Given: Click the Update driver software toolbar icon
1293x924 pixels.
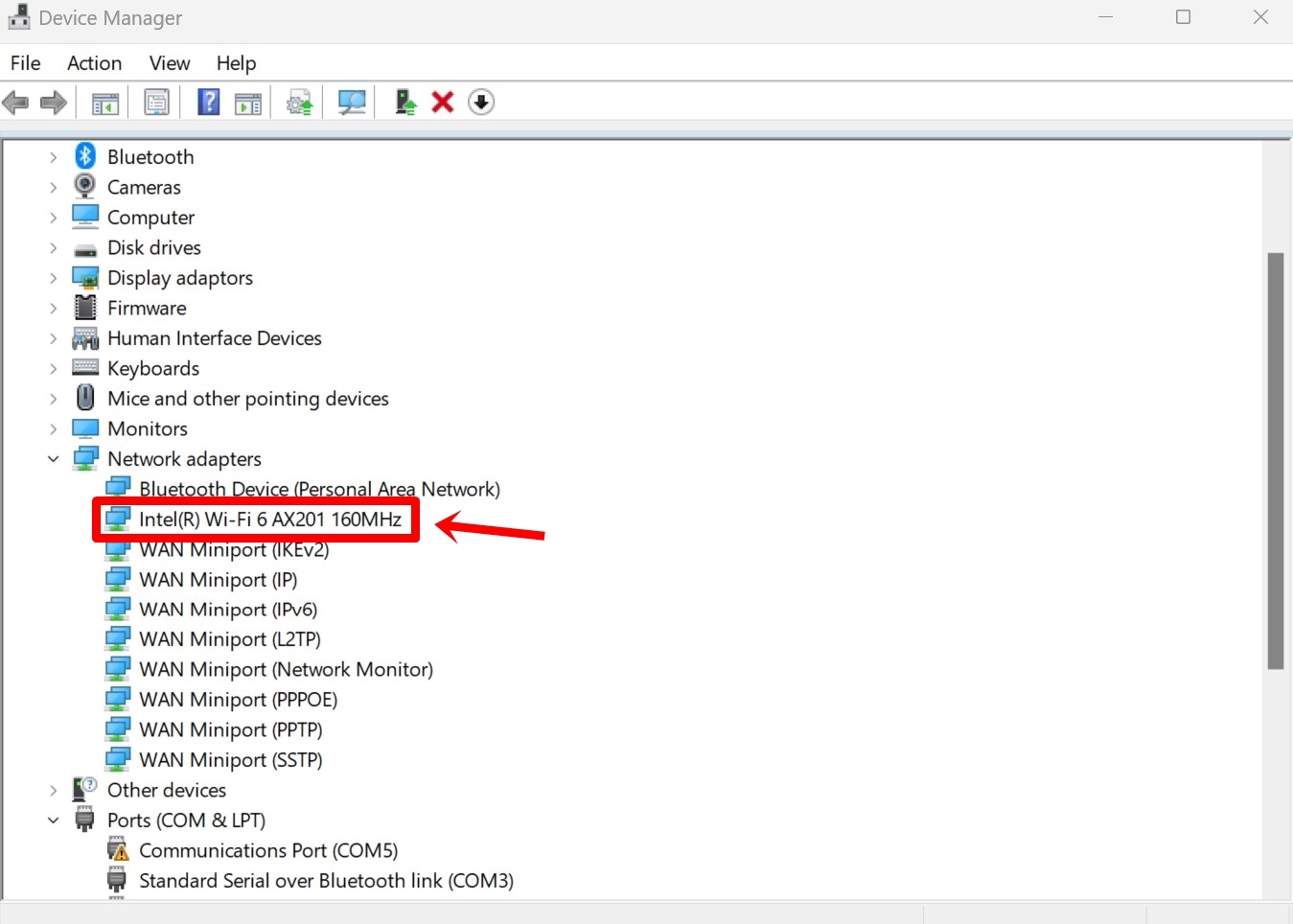Looking at the screenshot, I should (300, 102).
